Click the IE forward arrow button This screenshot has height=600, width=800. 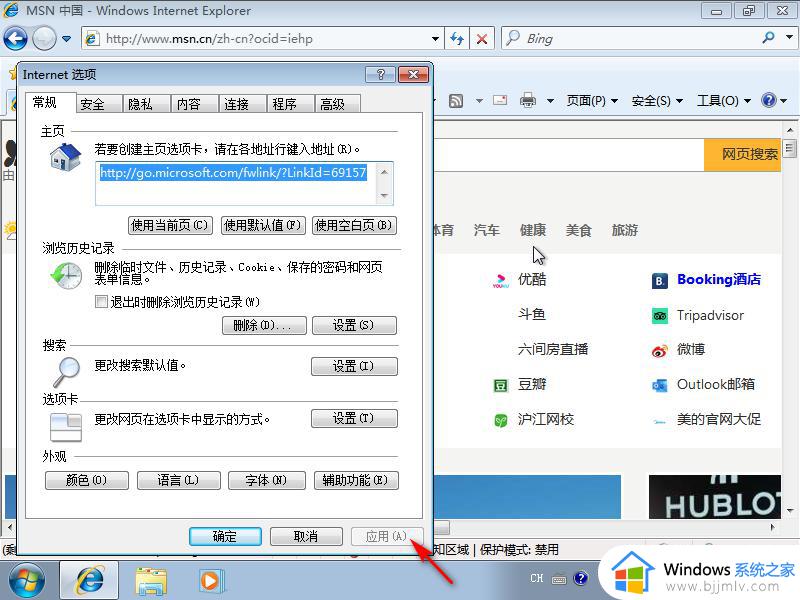click(x=44, y=38)
